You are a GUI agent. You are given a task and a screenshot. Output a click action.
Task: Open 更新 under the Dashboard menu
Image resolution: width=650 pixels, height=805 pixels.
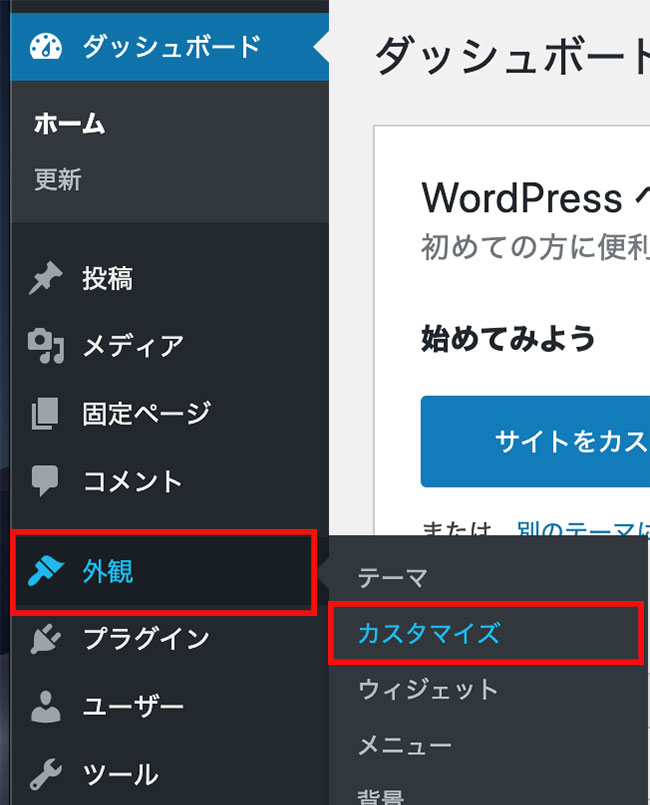pos(58,181)
